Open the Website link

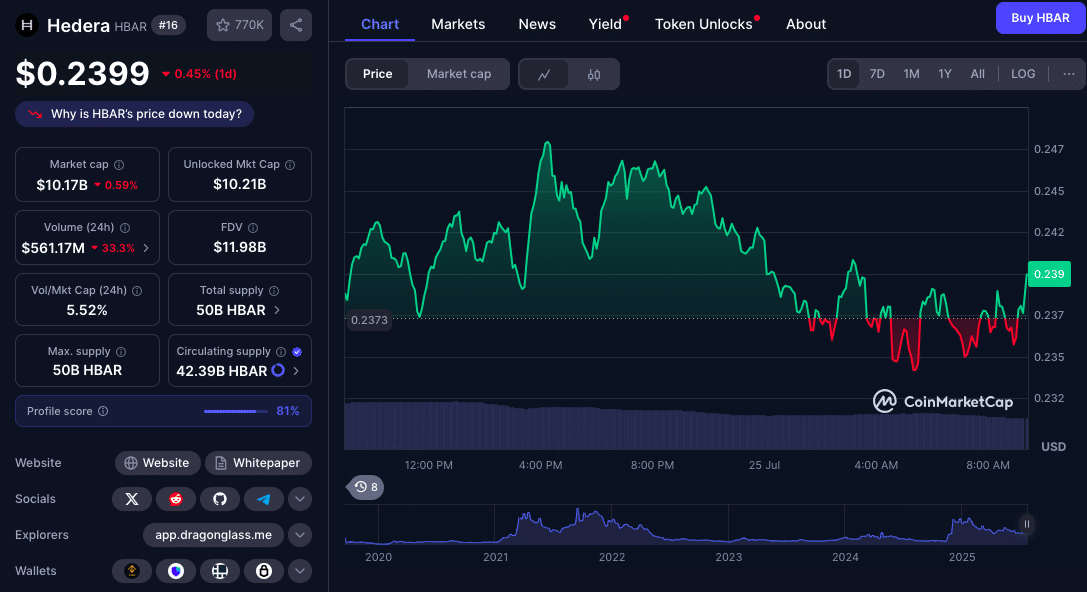157,463
